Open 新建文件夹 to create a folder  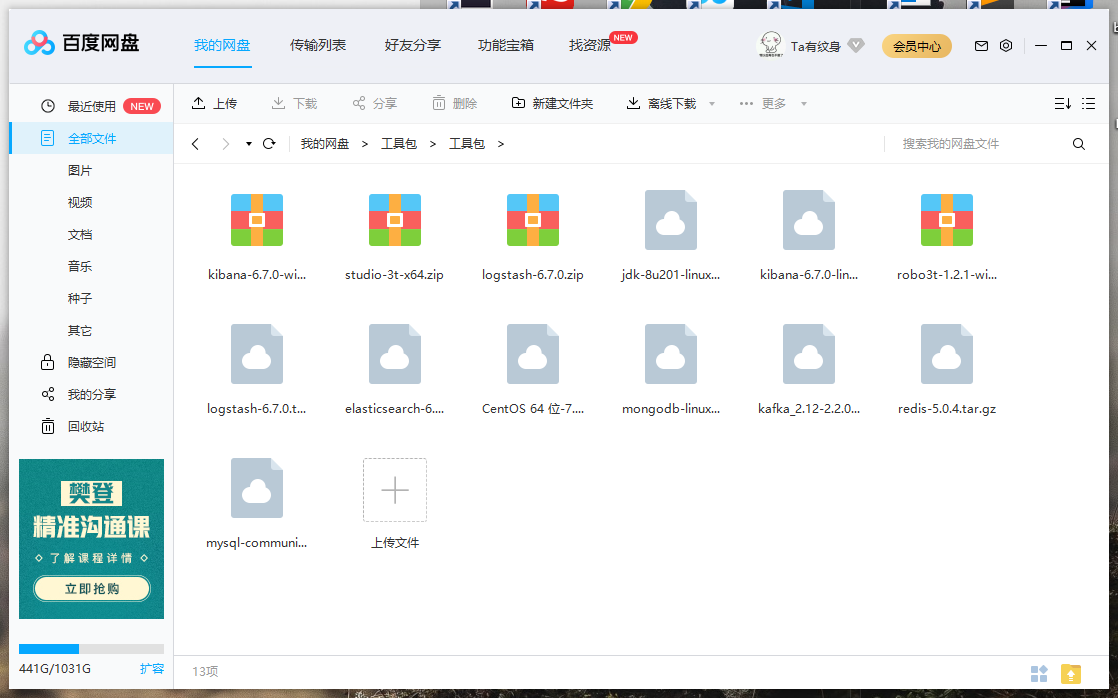[x=552, y=102]
